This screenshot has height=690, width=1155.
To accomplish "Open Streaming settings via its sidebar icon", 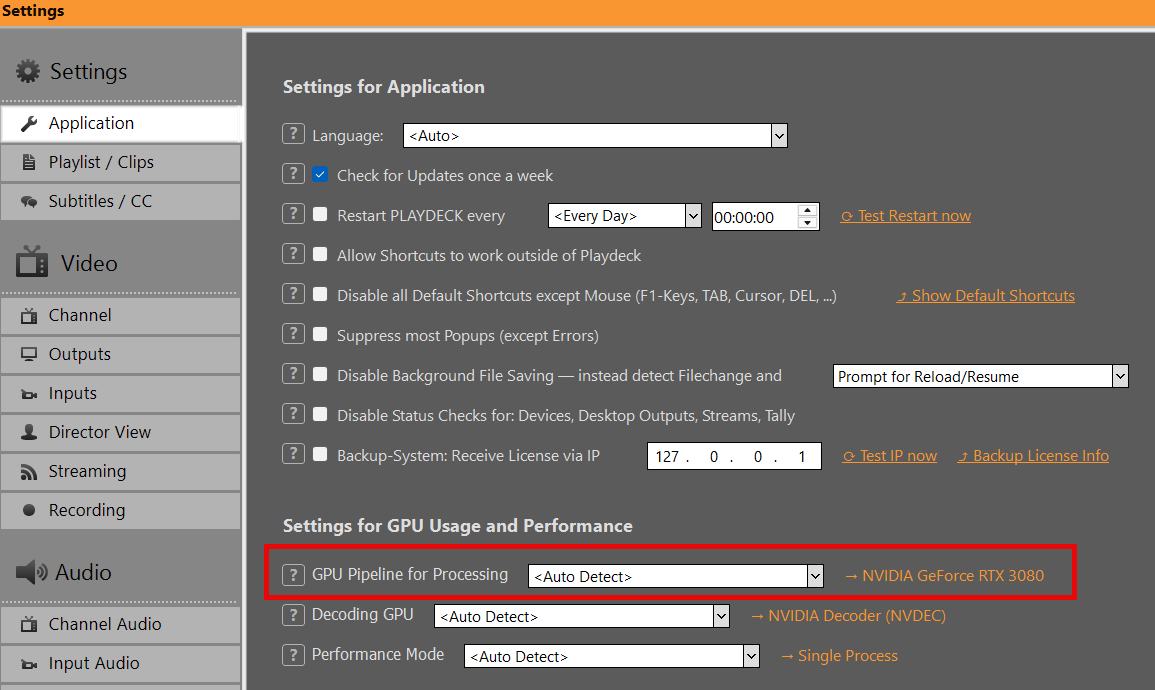I will click(29, 472).
